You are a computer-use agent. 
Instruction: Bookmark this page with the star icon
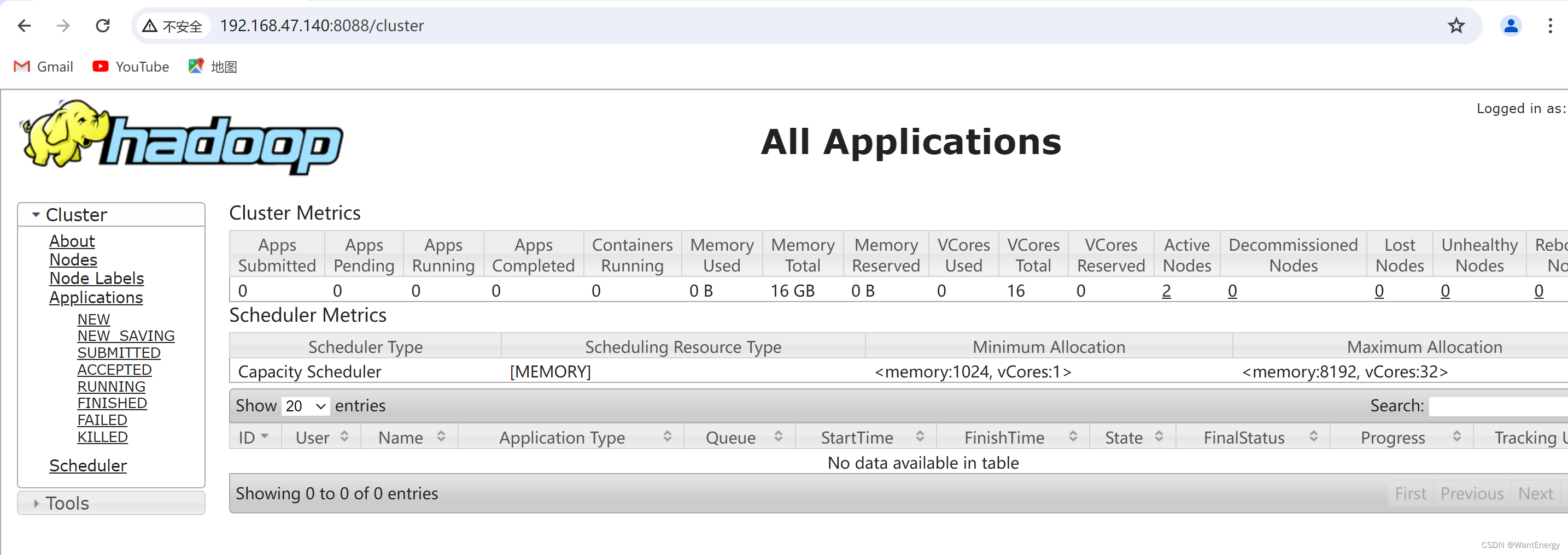point(1456,26)
